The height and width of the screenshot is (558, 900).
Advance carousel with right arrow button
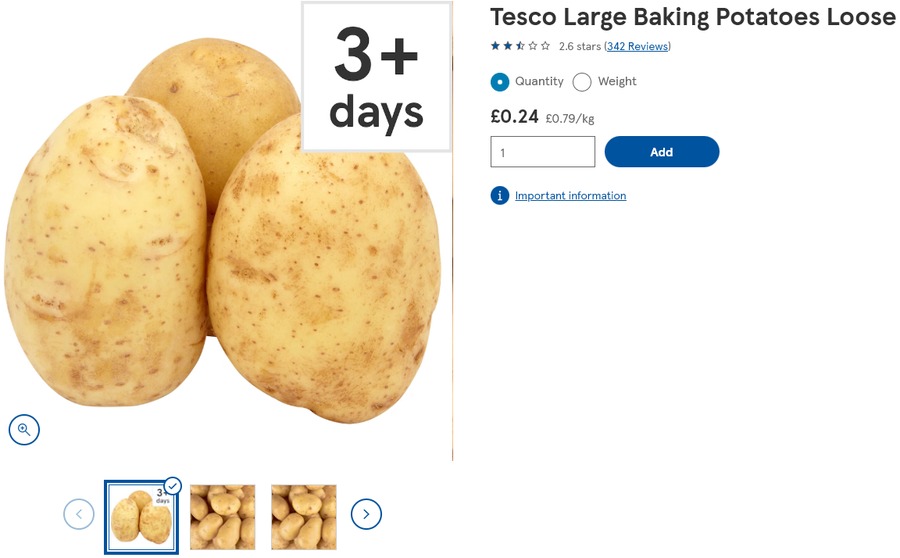(366, 514)
